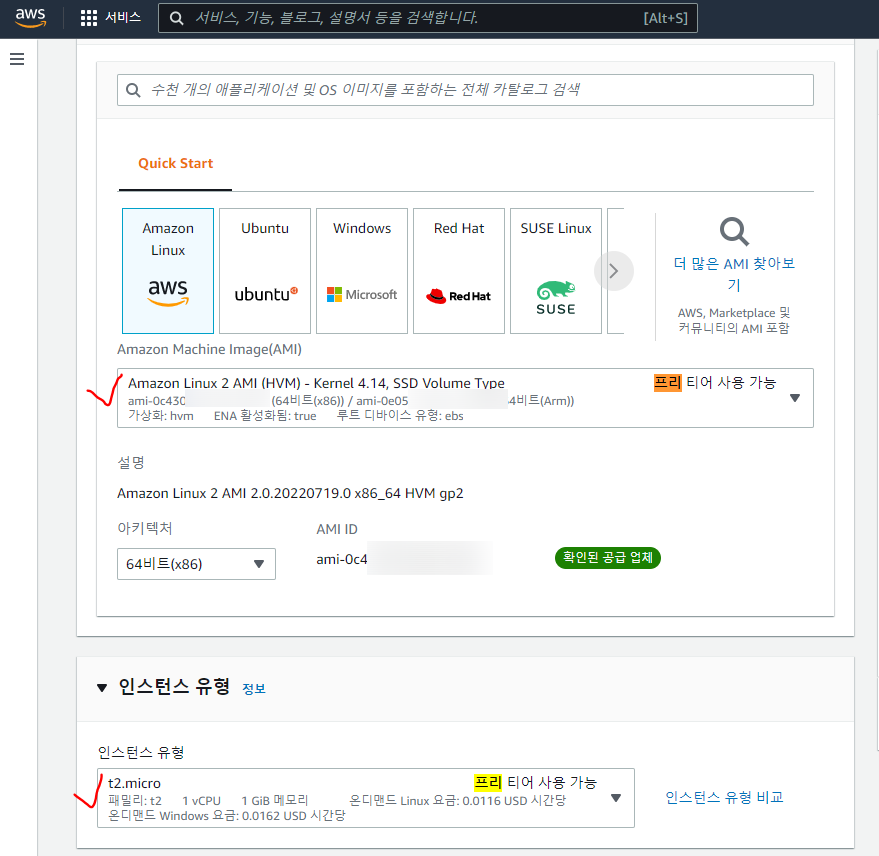The width and height of the screenshot is (879, 856).
Task: Open 인스턴스 유형 비교 link
Action: pos(724,797)
